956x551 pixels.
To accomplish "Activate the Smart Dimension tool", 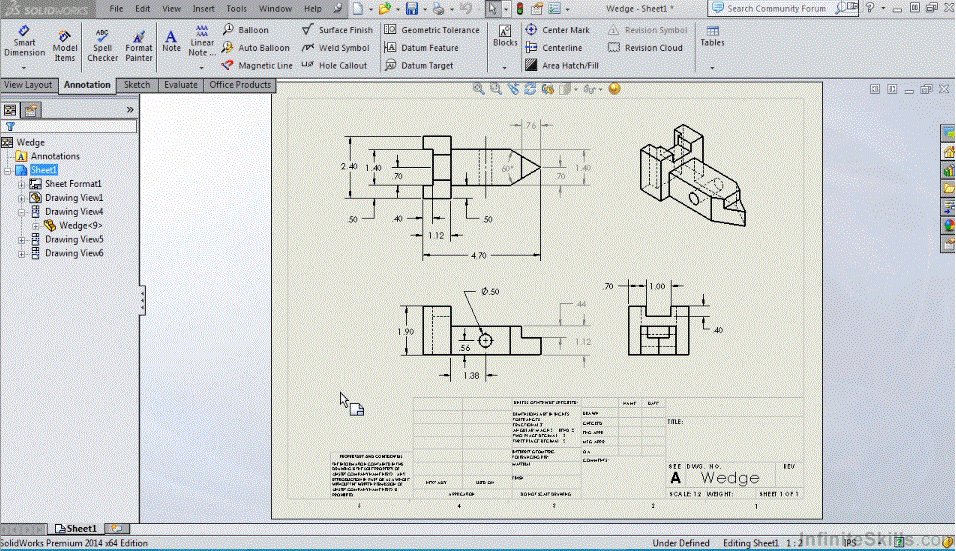I will click(24, 41).
